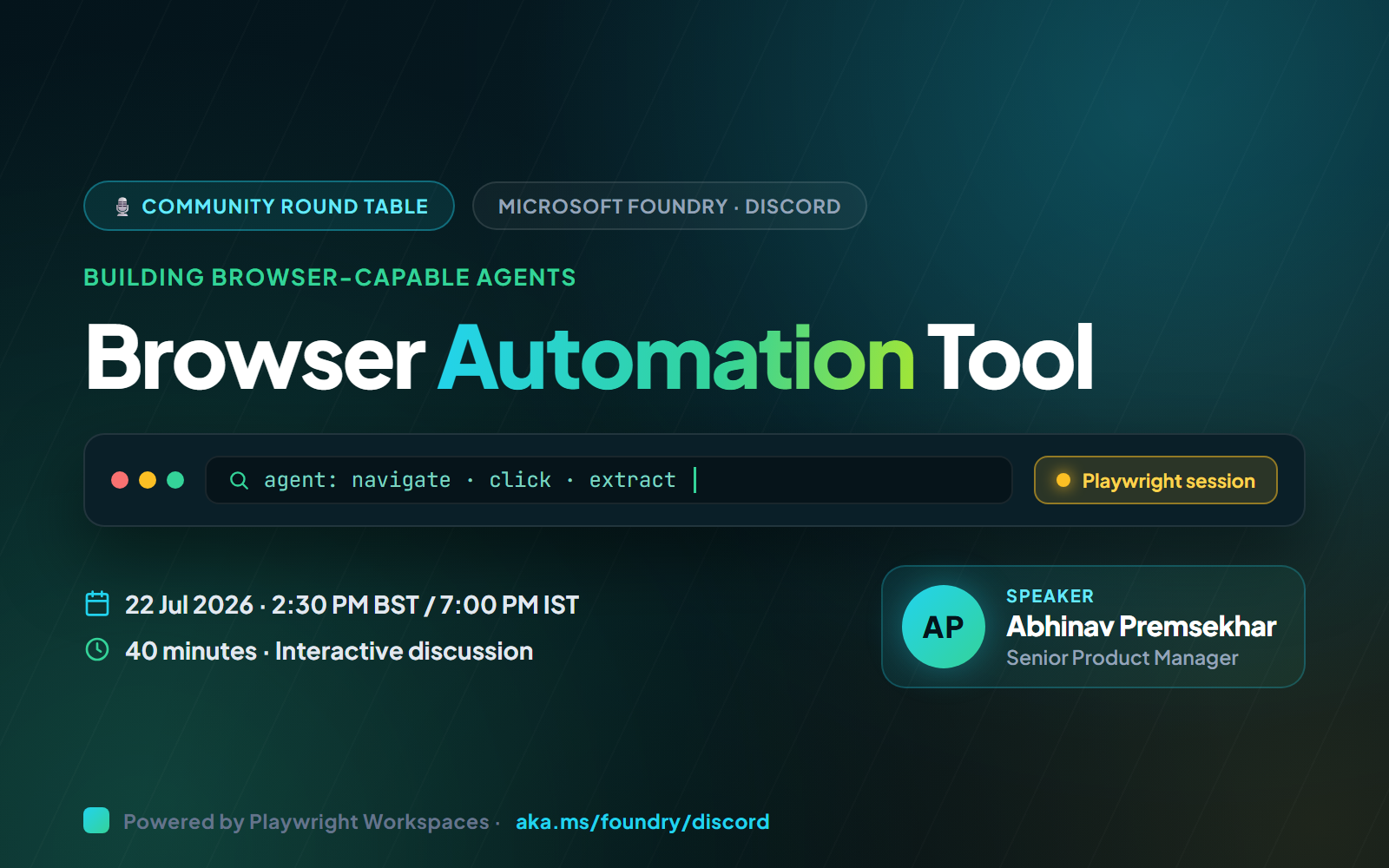Click the speaker name Abhinav Premsekhar

coord(1141,627)
